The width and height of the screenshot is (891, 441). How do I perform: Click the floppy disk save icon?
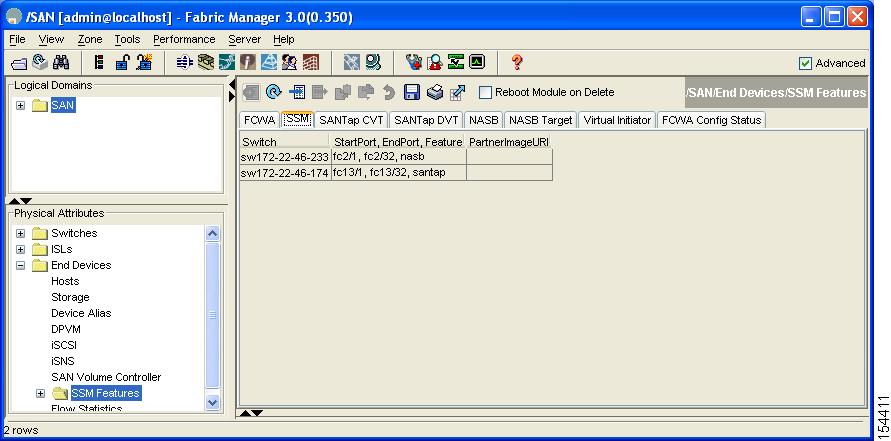pyautogui.click(x=412, y=92)
